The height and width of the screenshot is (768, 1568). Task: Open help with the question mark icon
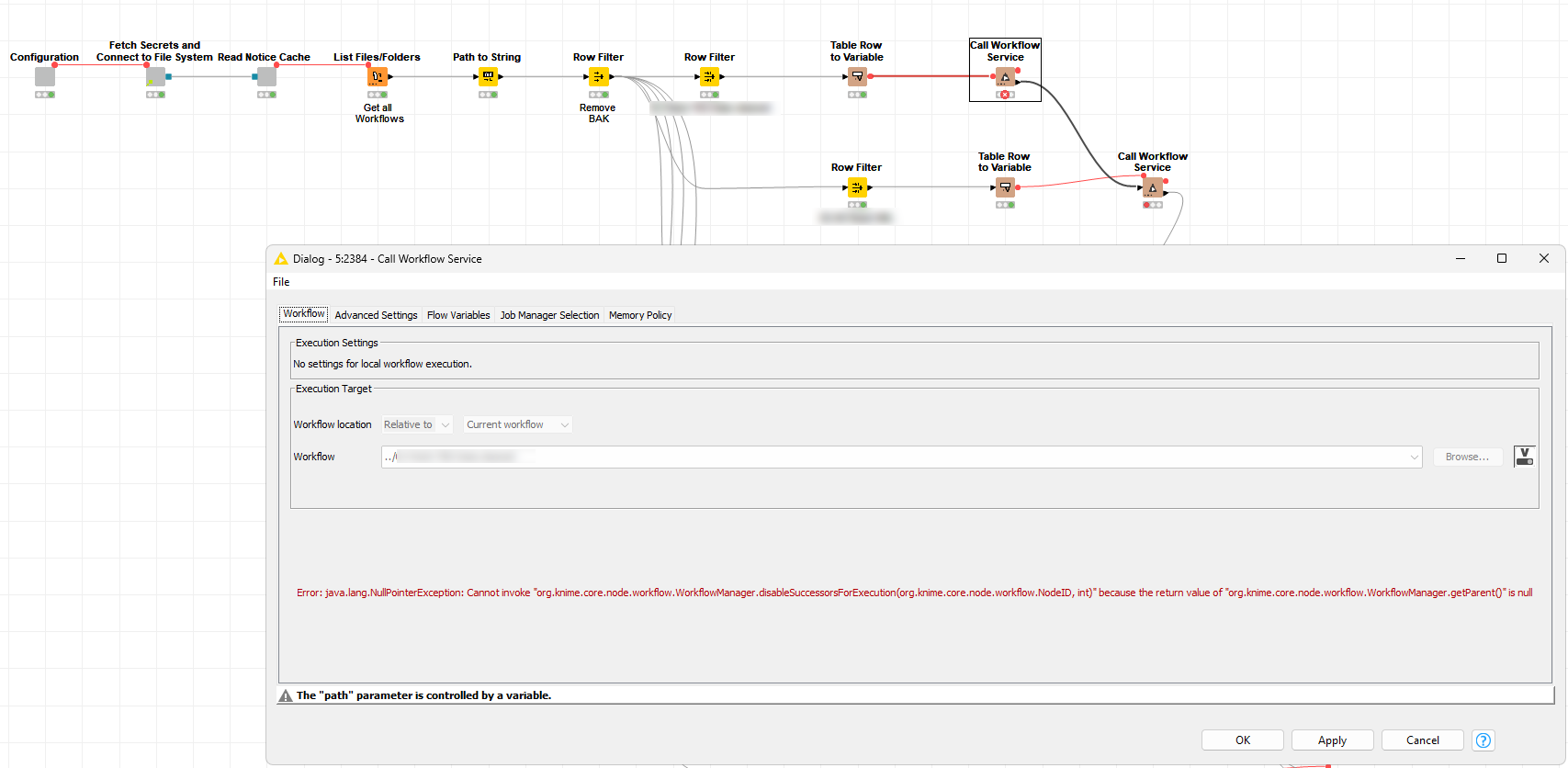point(1483,740)
